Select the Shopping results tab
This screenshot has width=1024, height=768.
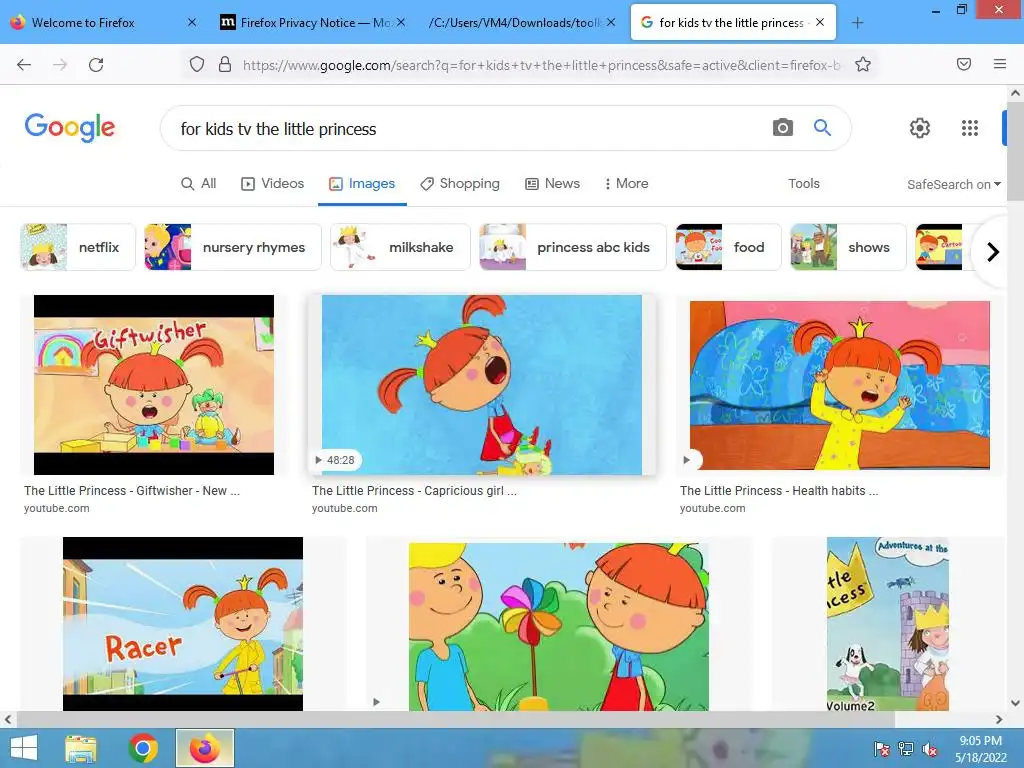point(460,184)
